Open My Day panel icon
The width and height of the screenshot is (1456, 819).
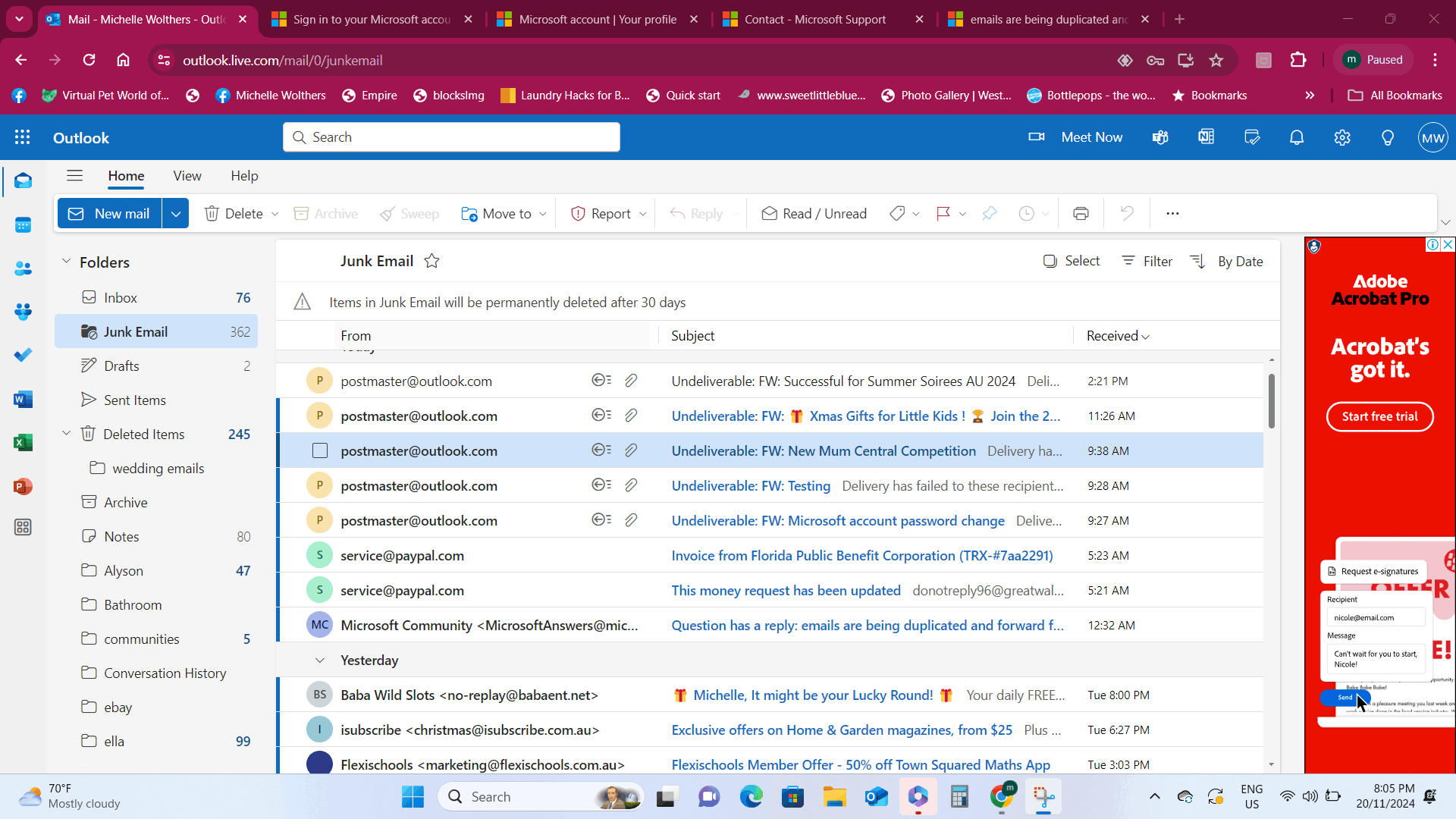tap(1251, 137)
